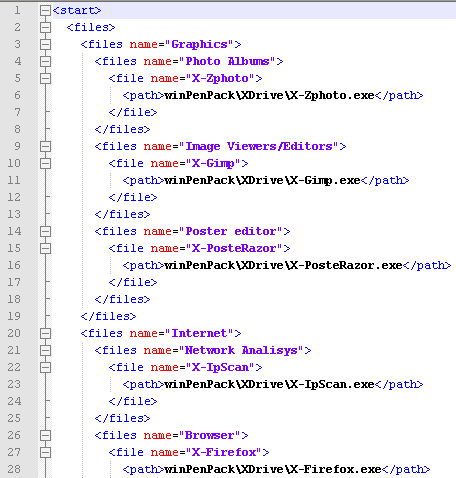Collapse the Network Analisys node
This screenshot has height=478, width=456.
pos(45,350)
